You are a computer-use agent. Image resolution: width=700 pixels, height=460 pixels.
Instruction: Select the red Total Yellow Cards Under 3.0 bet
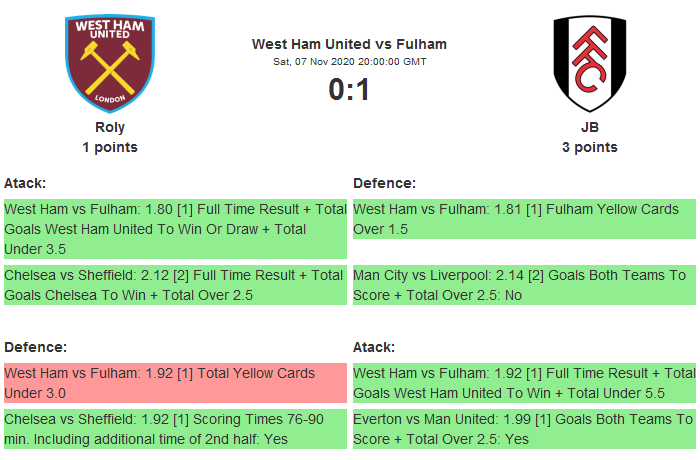pos(174,383)
